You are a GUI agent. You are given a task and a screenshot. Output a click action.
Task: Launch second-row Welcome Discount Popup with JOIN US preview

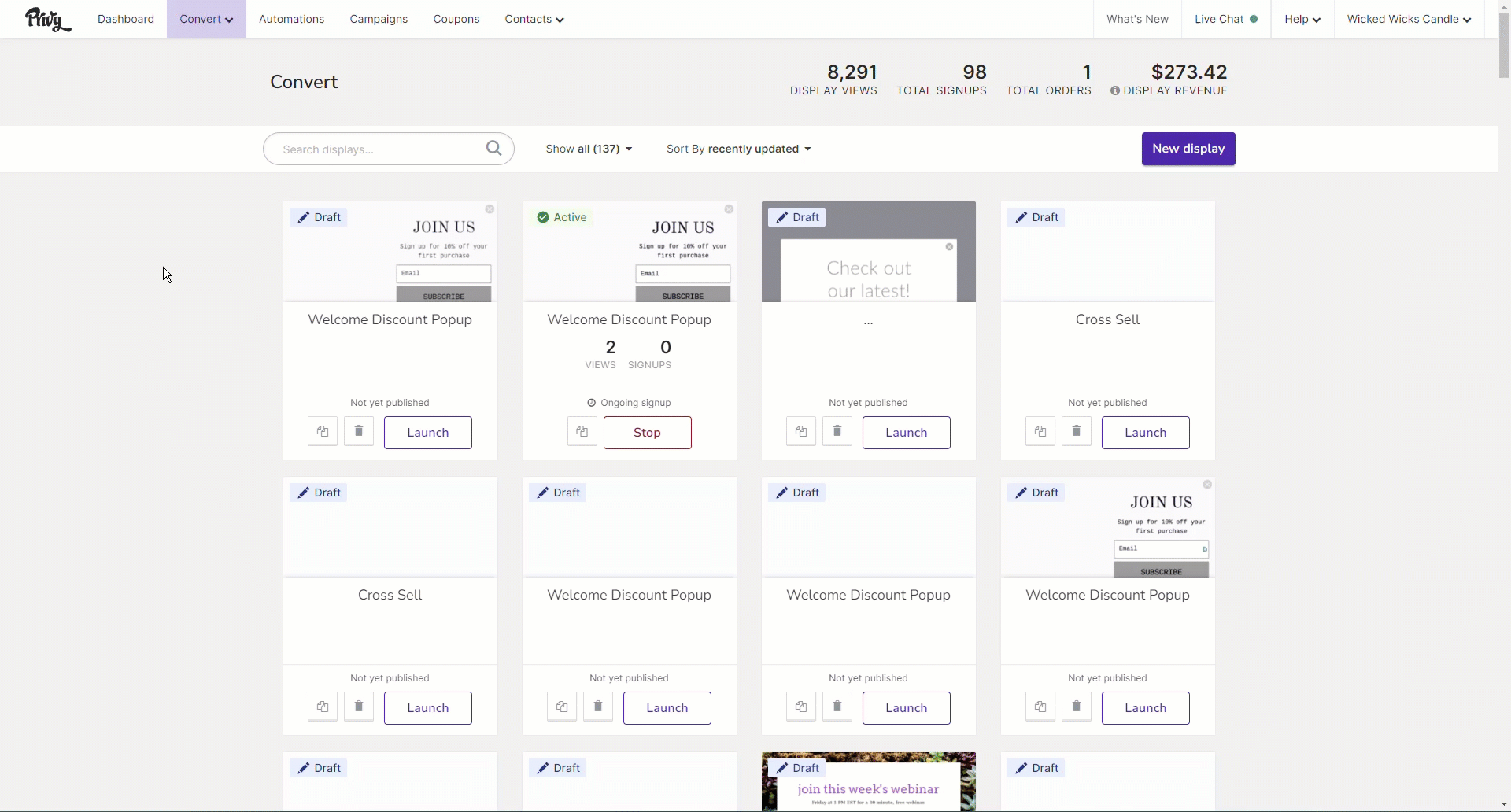click(1146, 708)
